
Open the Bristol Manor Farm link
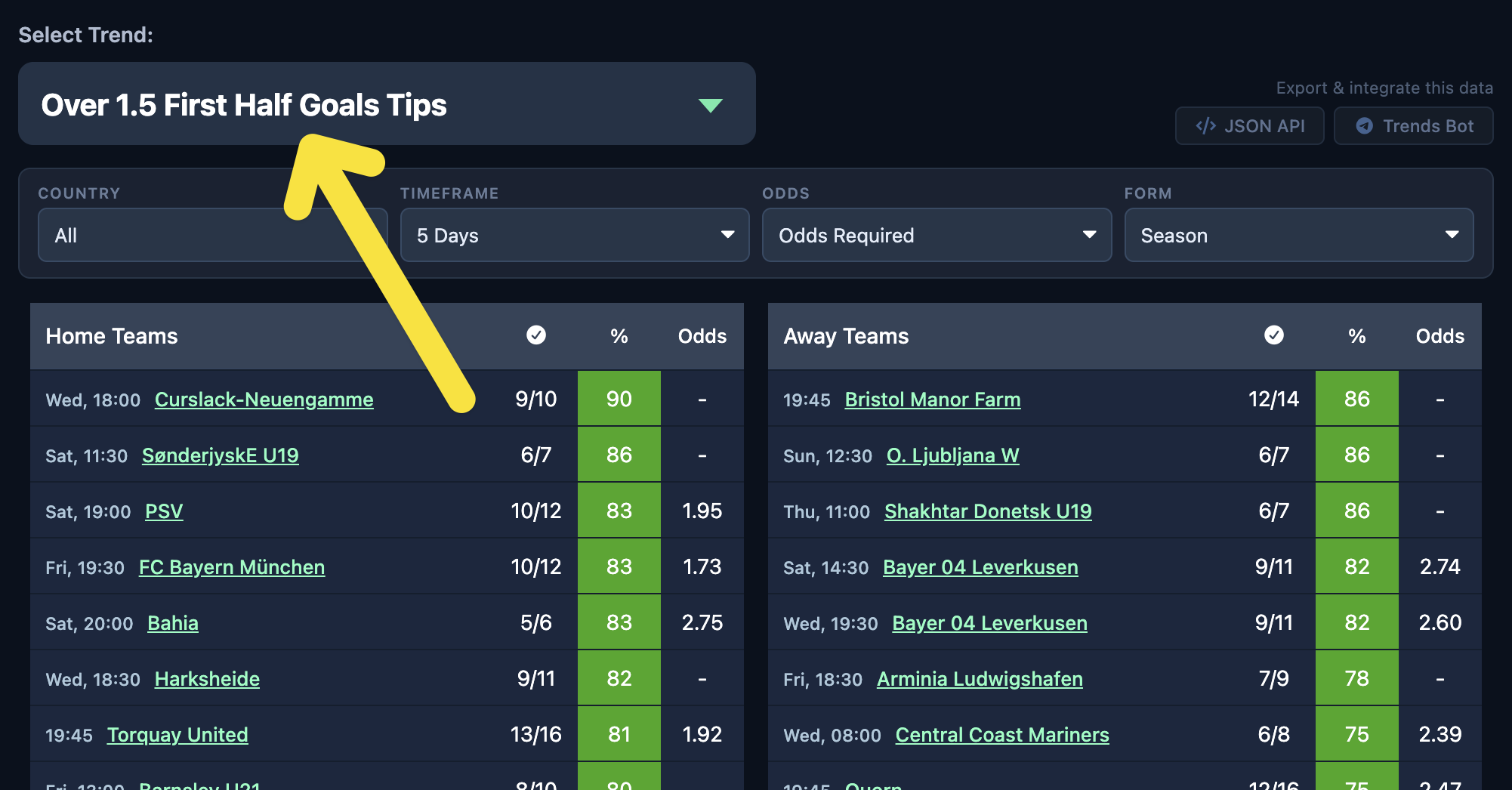[932, 400]
